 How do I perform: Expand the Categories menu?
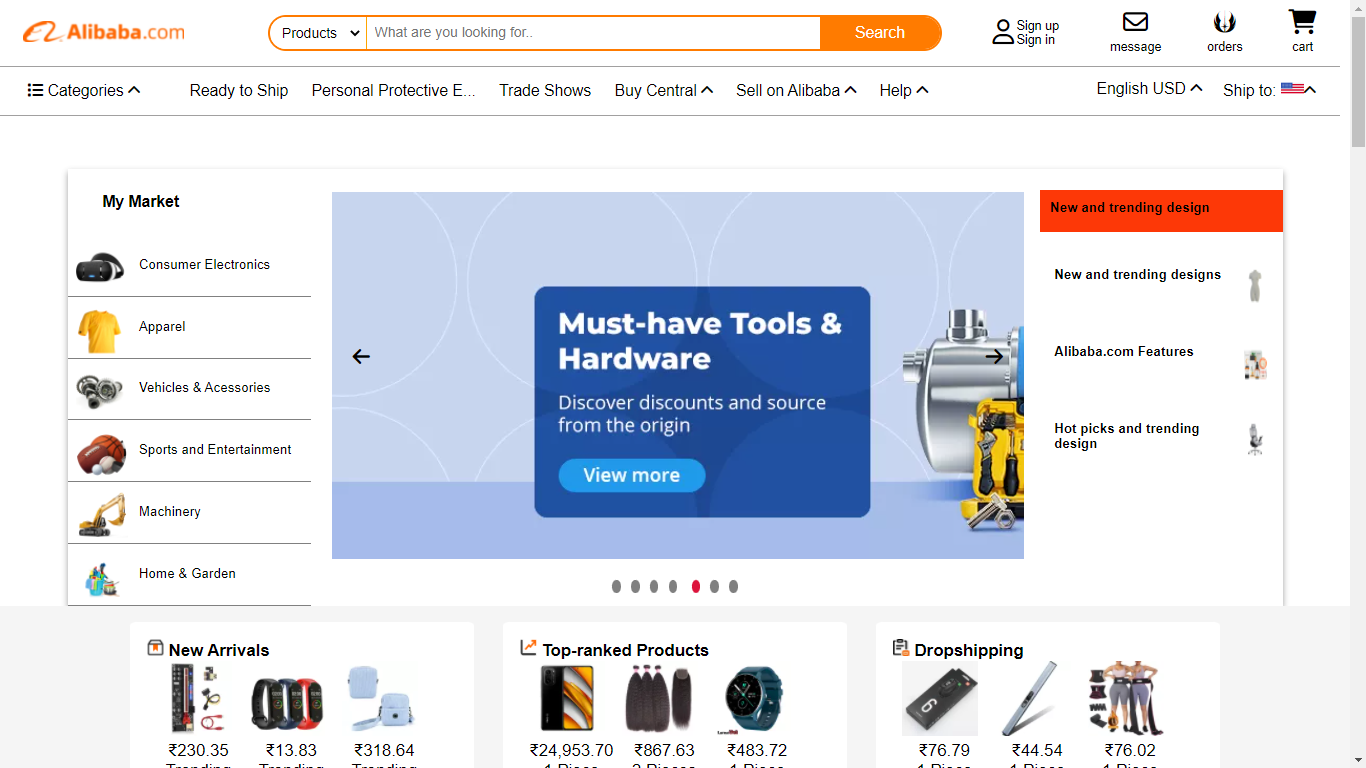84,91
